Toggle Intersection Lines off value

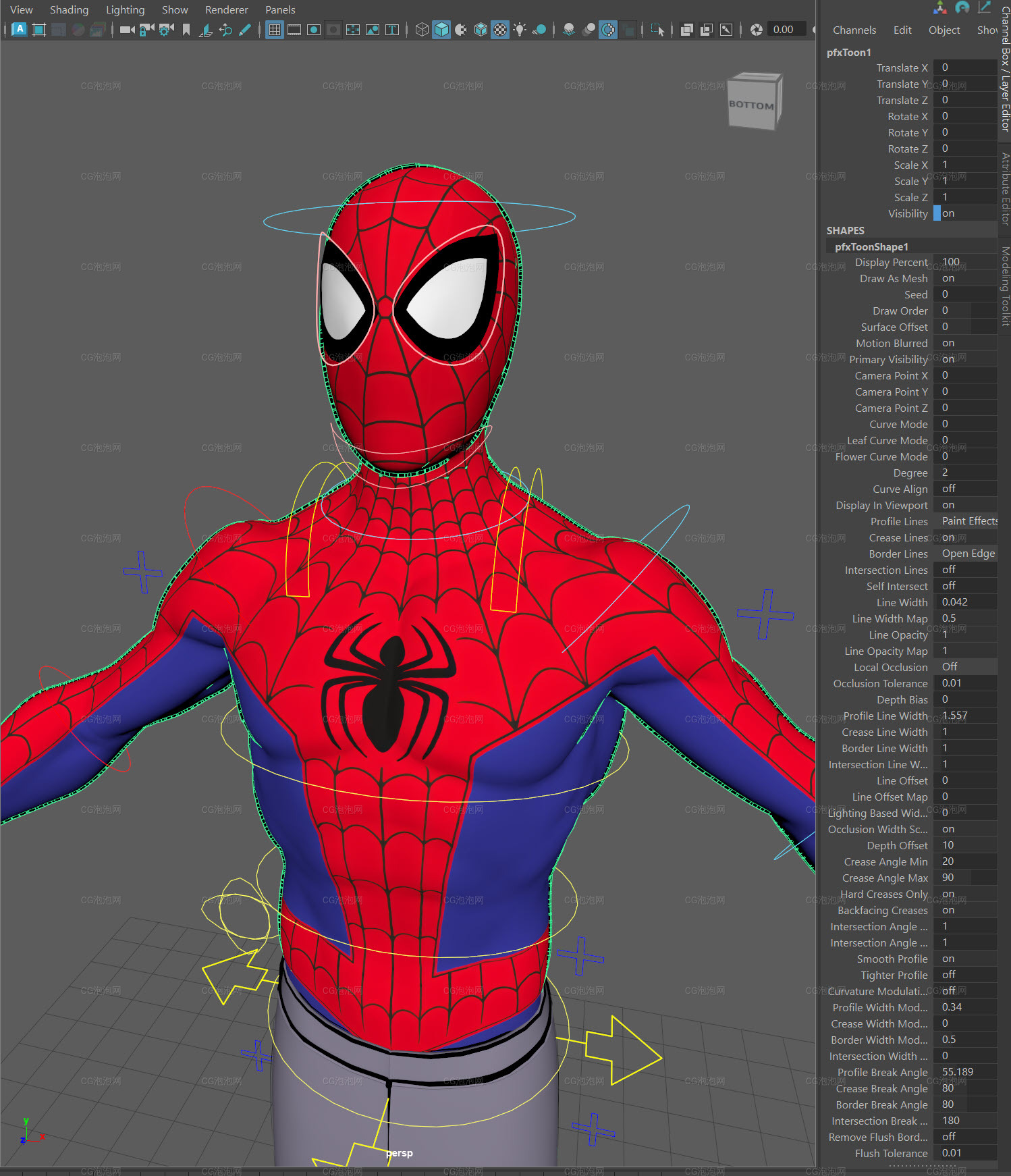pos(965,570)
